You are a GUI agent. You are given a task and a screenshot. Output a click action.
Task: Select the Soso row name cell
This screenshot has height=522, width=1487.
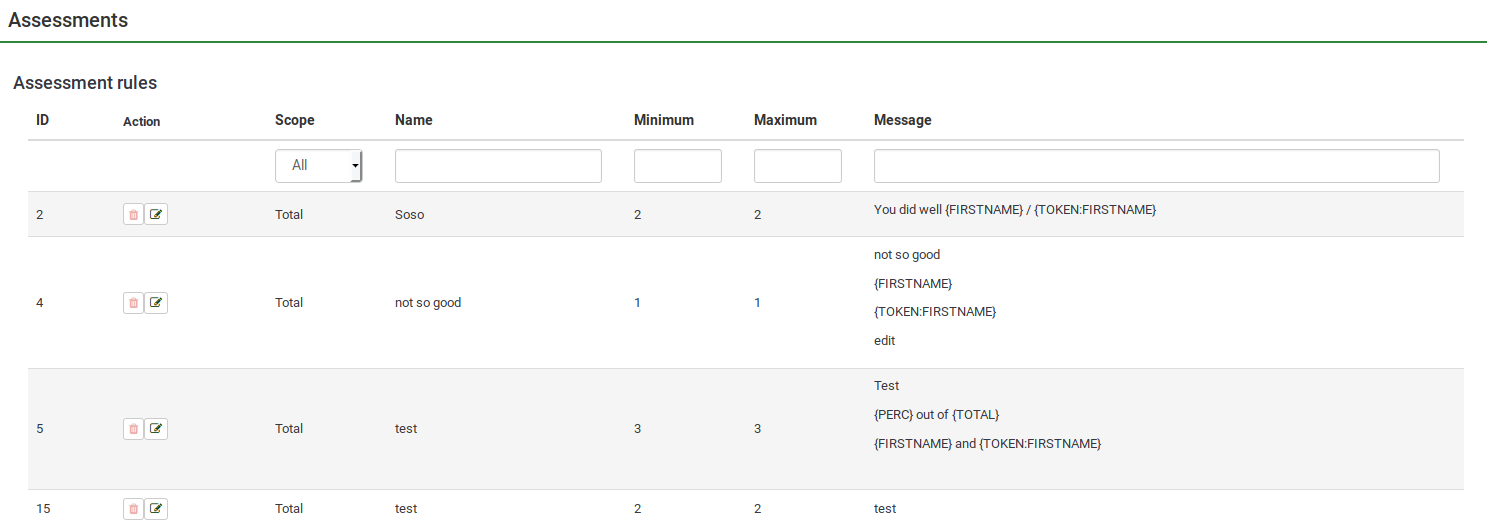pyautogui.click(x=410, y=215)
